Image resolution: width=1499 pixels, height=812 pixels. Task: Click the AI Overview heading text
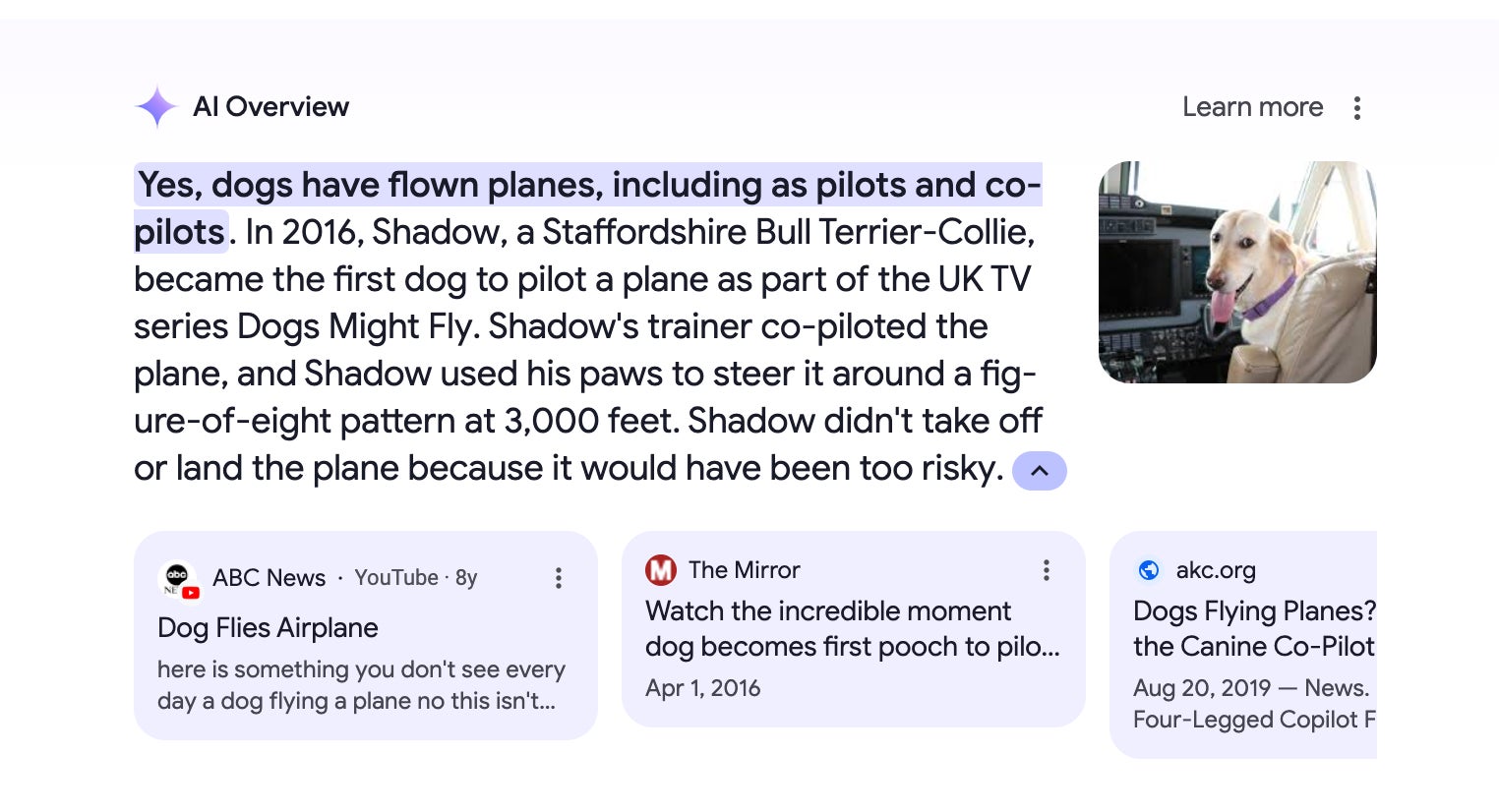pyautogui.click(x=270, y=106)
